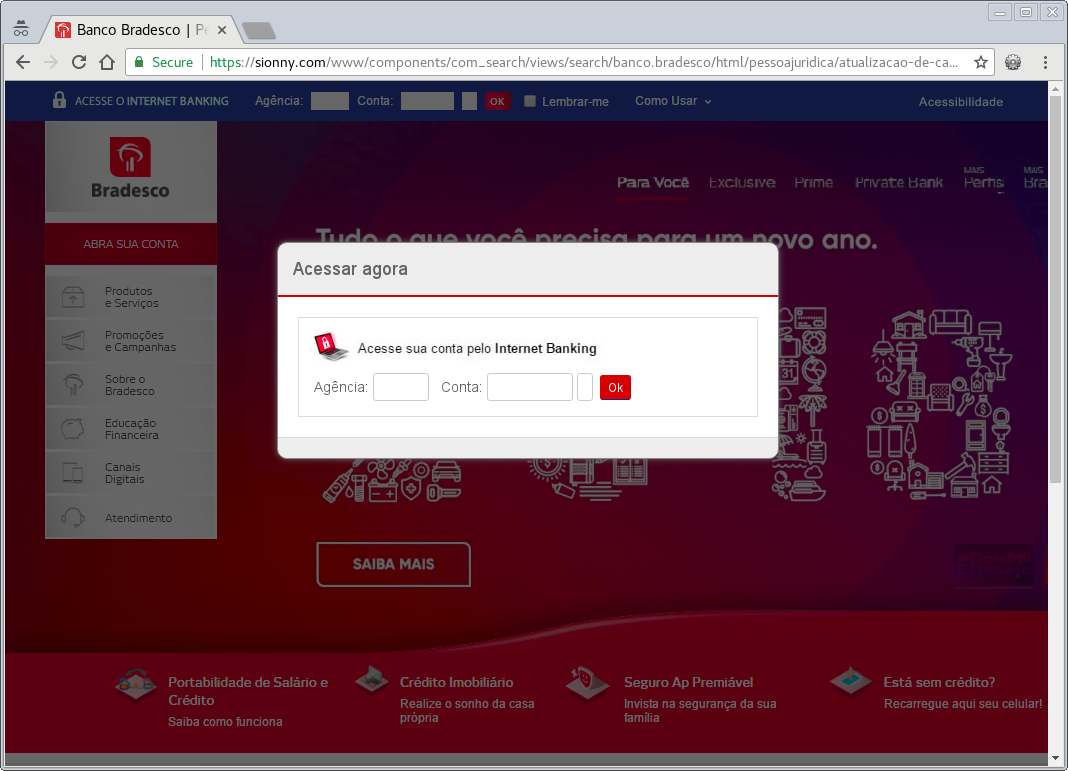Open Invista na segurança da sua família link
The height and width of the screenshot is (771, 1068).
(x=700, y=710)
